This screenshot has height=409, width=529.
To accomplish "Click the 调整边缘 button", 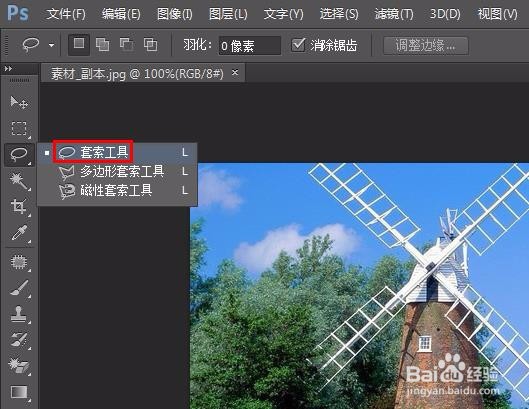I will [426, 46].
